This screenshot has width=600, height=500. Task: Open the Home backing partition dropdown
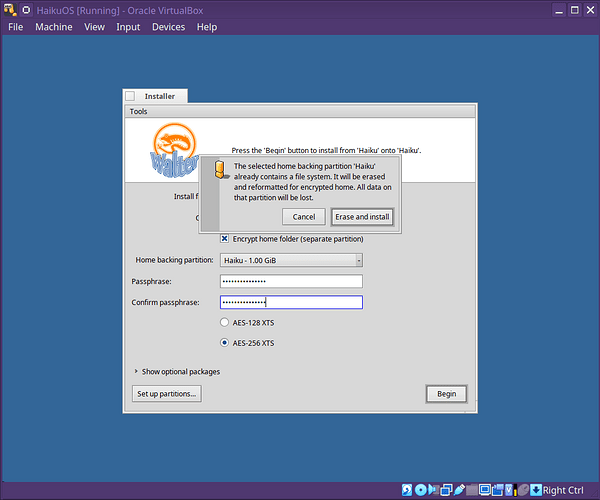[x=291, y=260]
